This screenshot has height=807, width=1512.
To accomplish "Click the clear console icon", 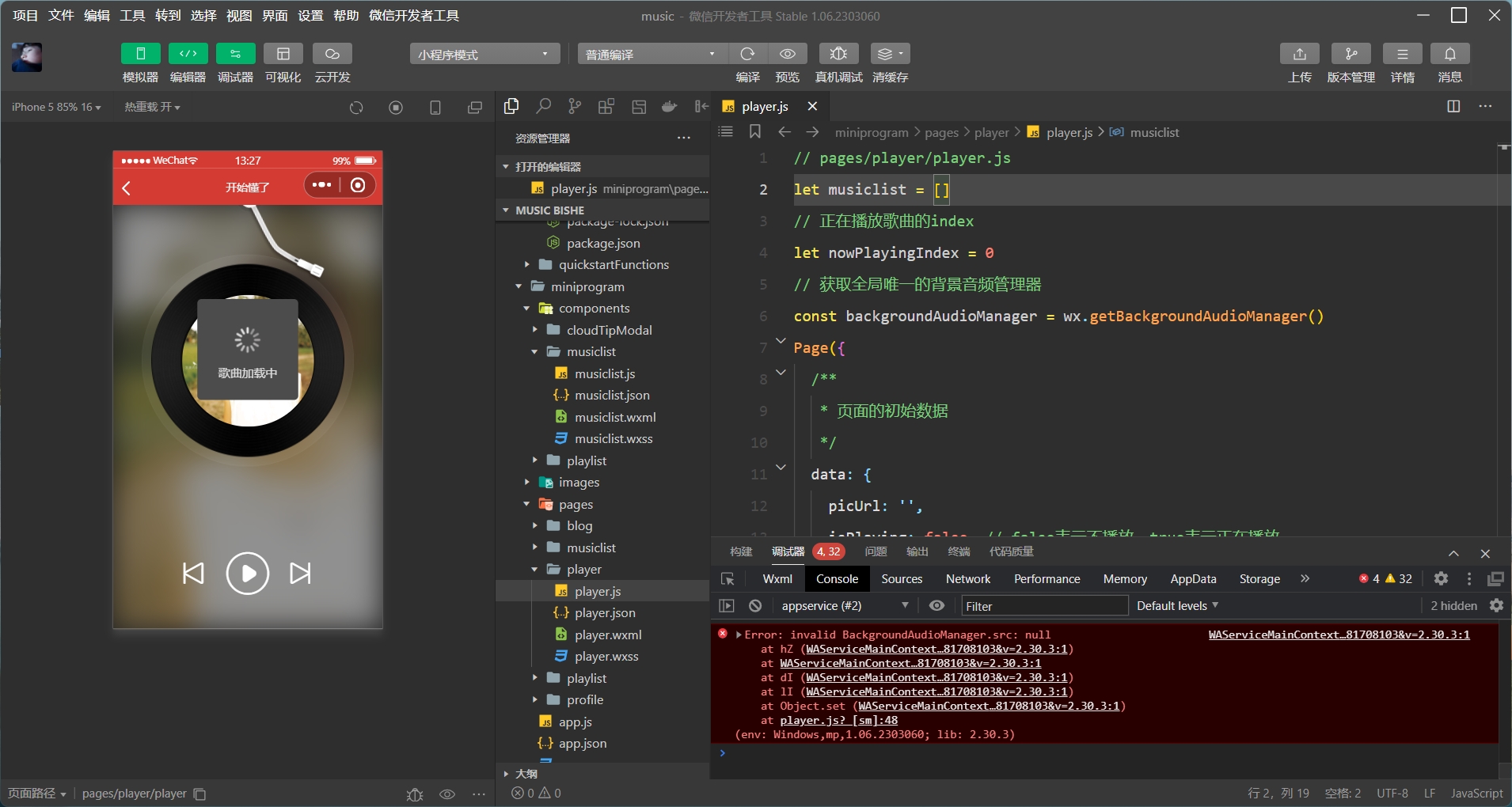I will (755, 606).
